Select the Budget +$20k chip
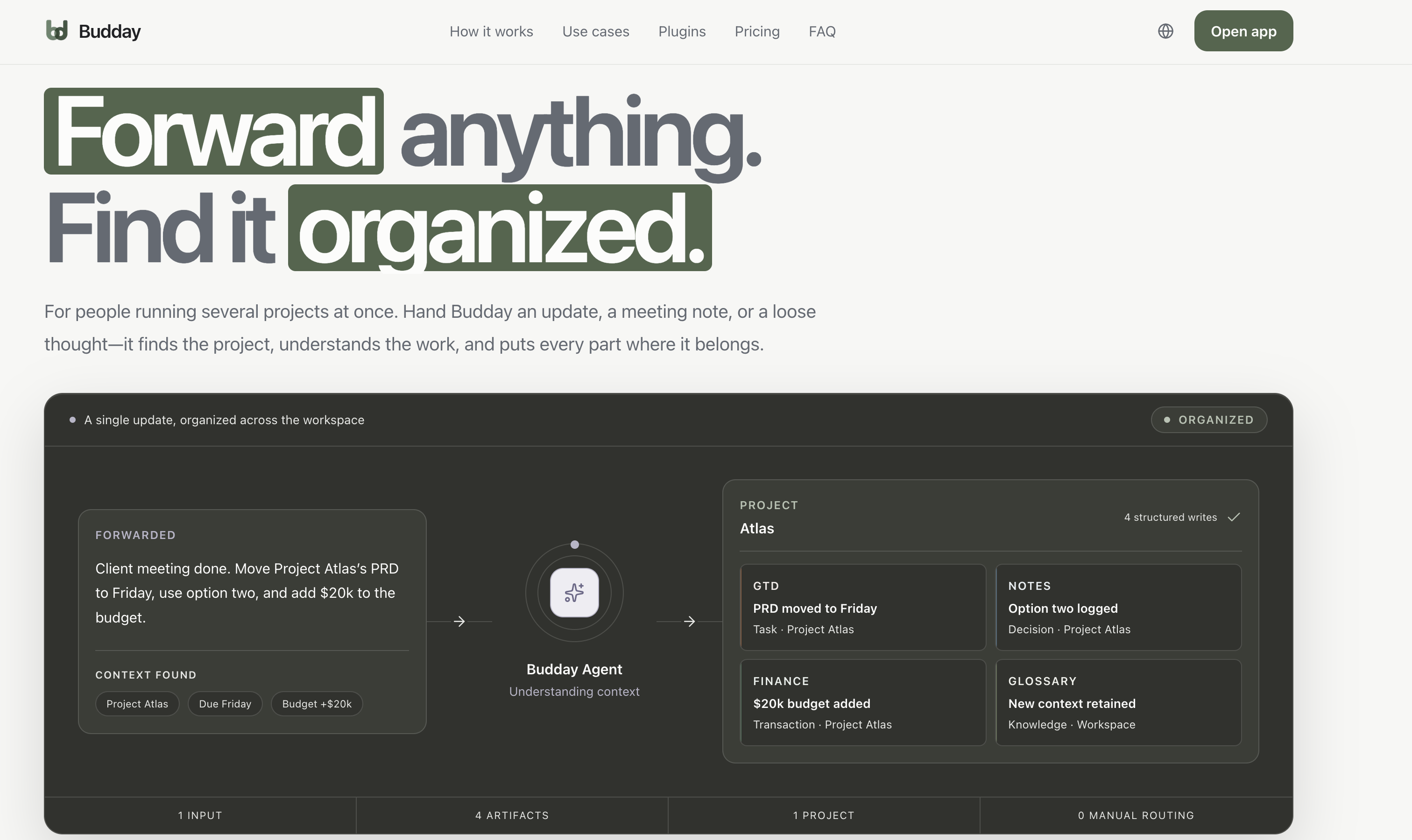 coord(317,704)
